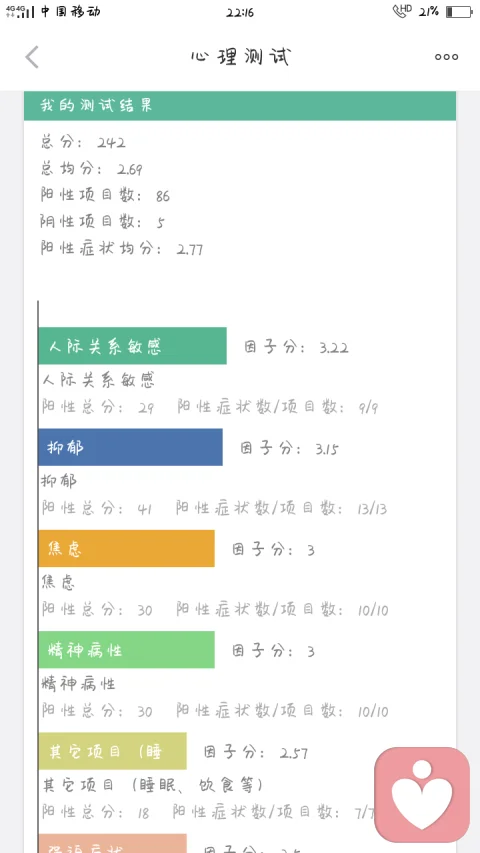Select the orange 焦虑 factor bar

[126, 548]
